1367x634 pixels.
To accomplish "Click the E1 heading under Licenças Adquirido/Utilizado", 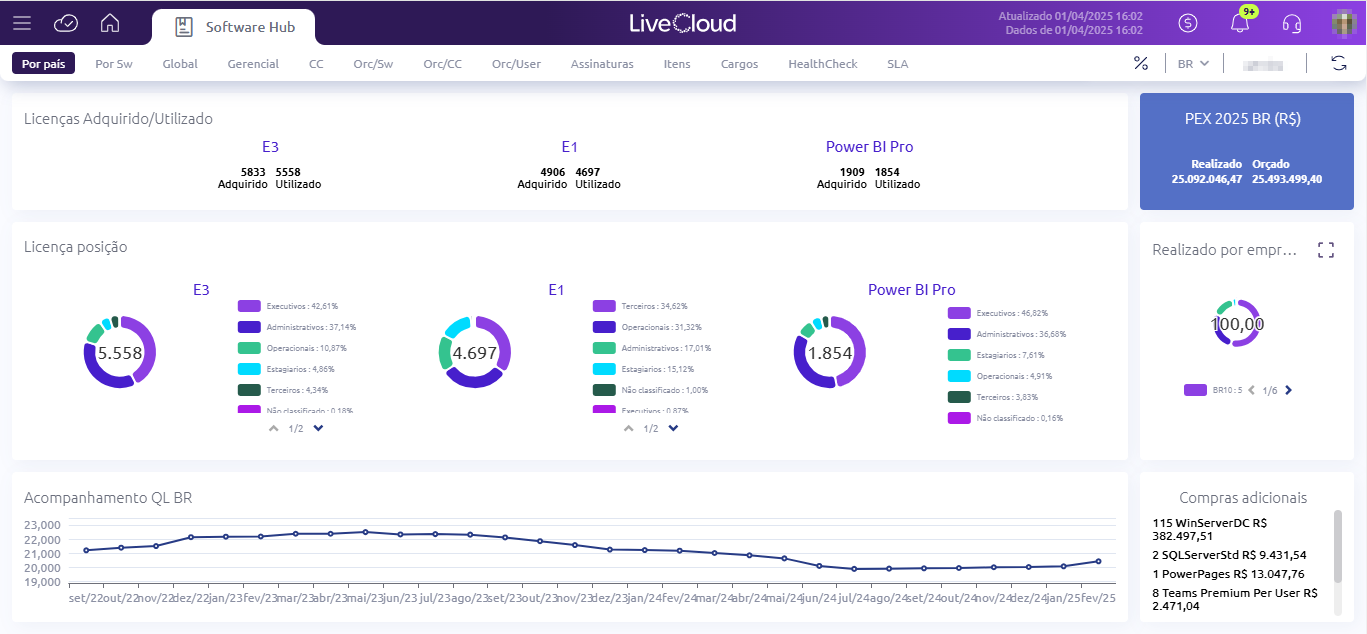I will [x=569, y=147].
